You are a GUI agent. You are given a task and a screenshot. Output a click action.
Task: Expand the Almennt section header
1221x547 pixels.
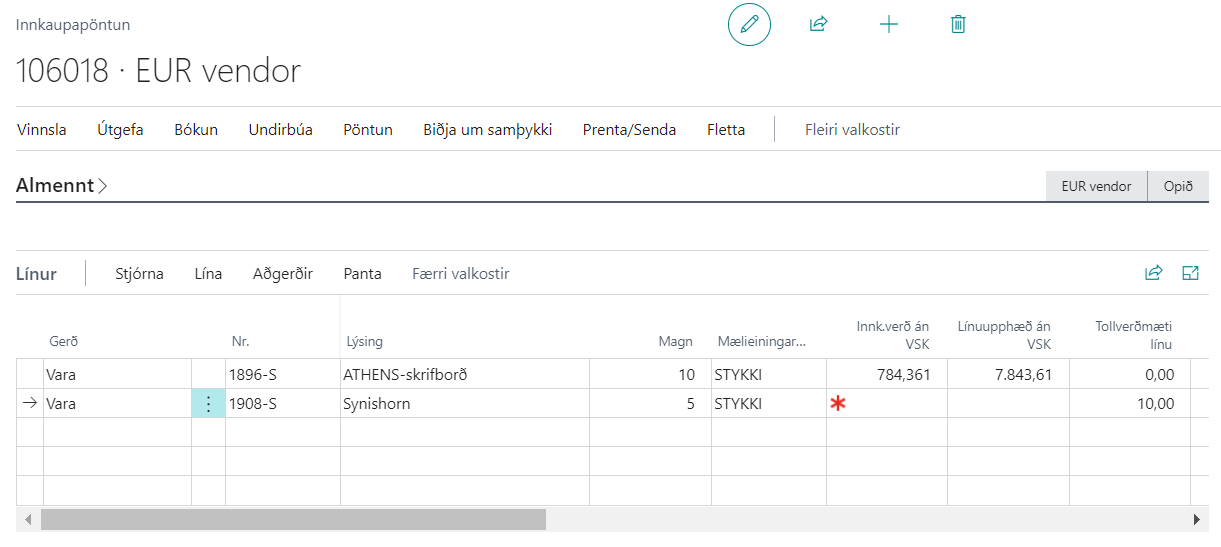[62, 186]
